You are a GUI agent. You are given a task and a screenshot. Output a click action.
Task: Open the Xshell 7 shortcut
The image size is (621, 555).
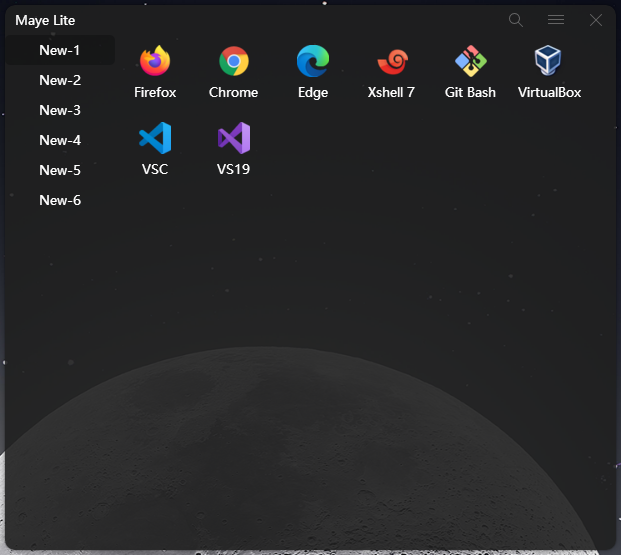tap(392, 61)
